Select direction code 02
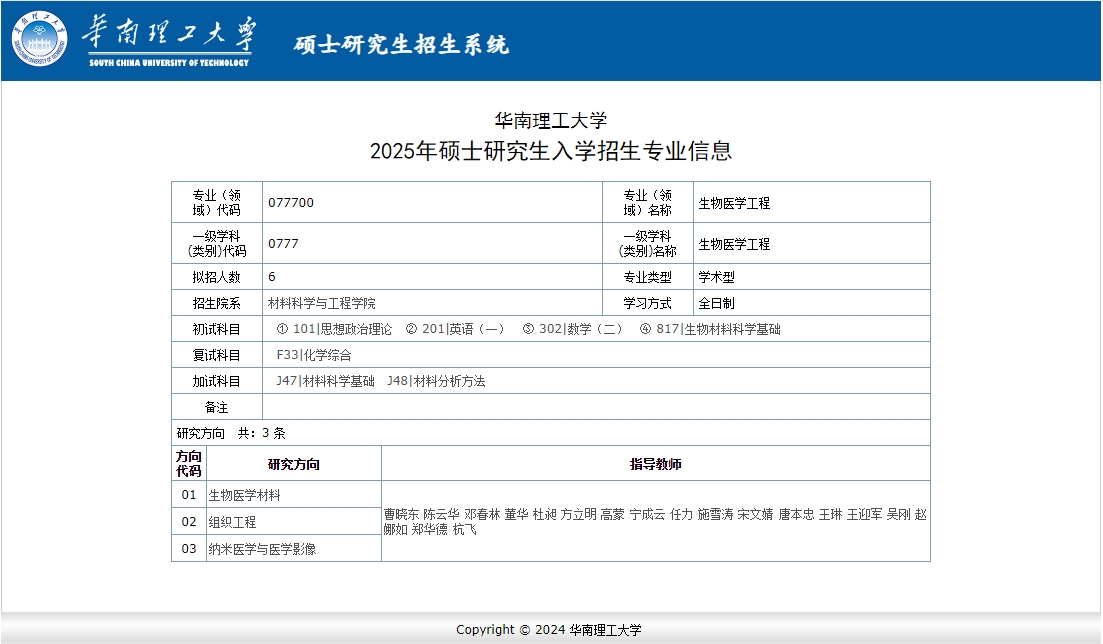Image resolution: width=1103 pixels, height=644 pixels. coord(189,522)
